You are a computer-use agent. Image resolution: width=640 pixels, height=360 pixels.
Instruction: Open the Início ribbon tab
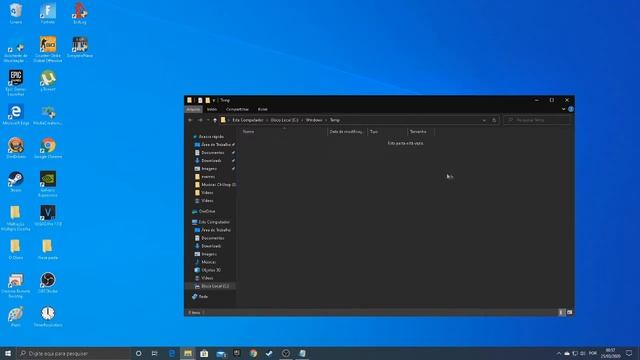tap(212, 109)
